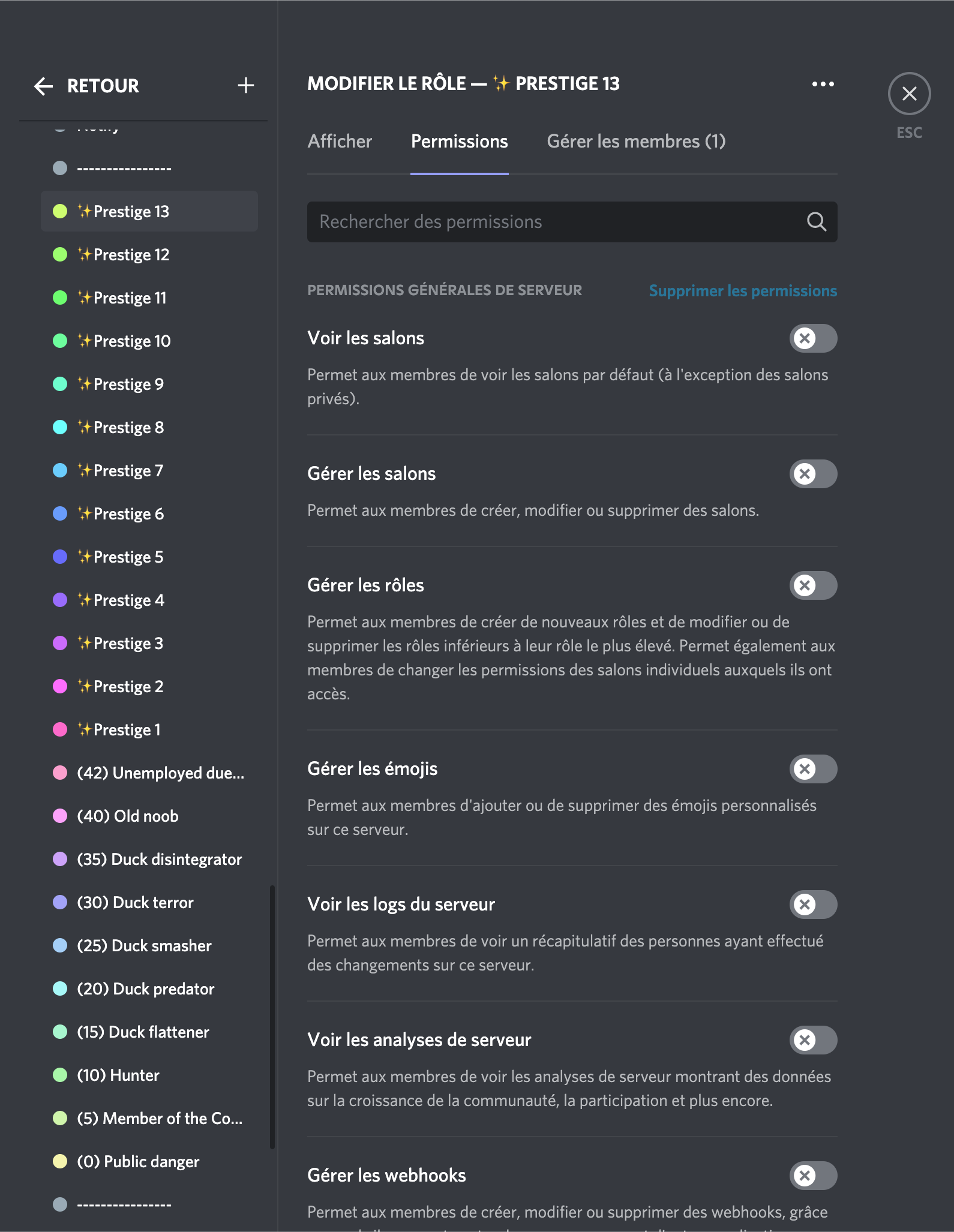Close role settings with the ESC button

(909, 94)
